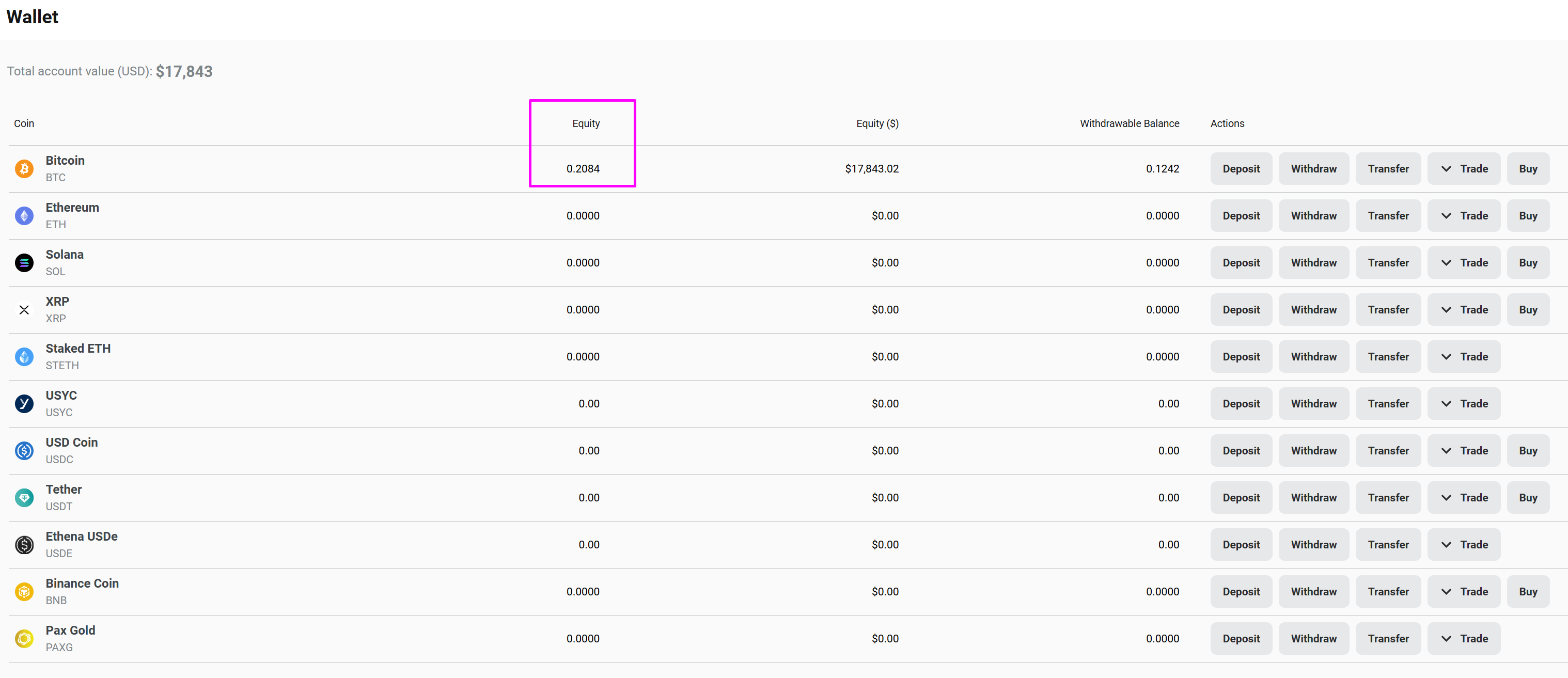Click the Pax Gold coin icon
The width and height of the screenshot is (1568, 678).
(x=24, y=638)
